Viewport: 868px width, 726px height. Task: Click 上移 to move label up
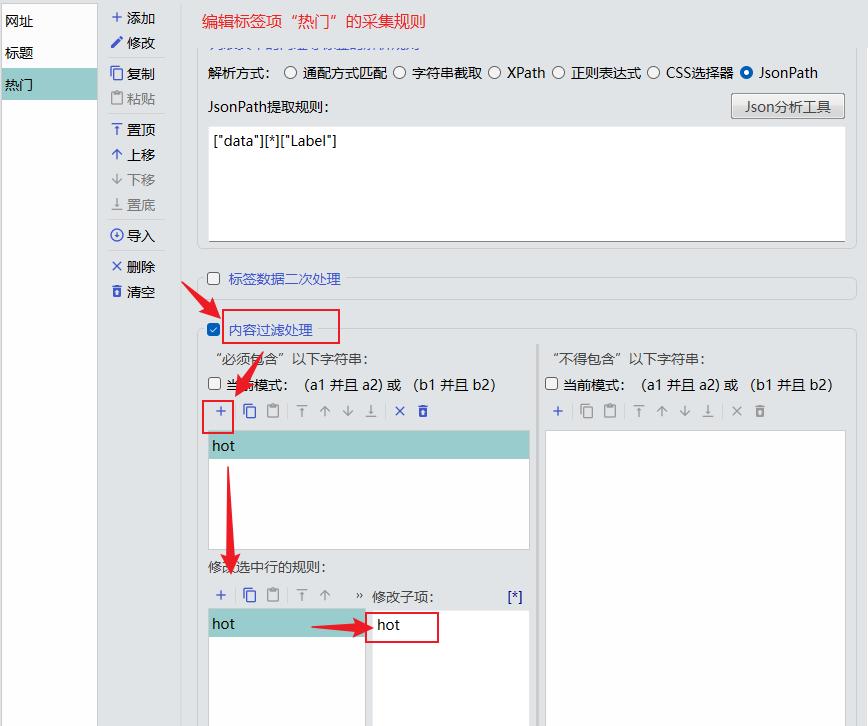(133, 155)
